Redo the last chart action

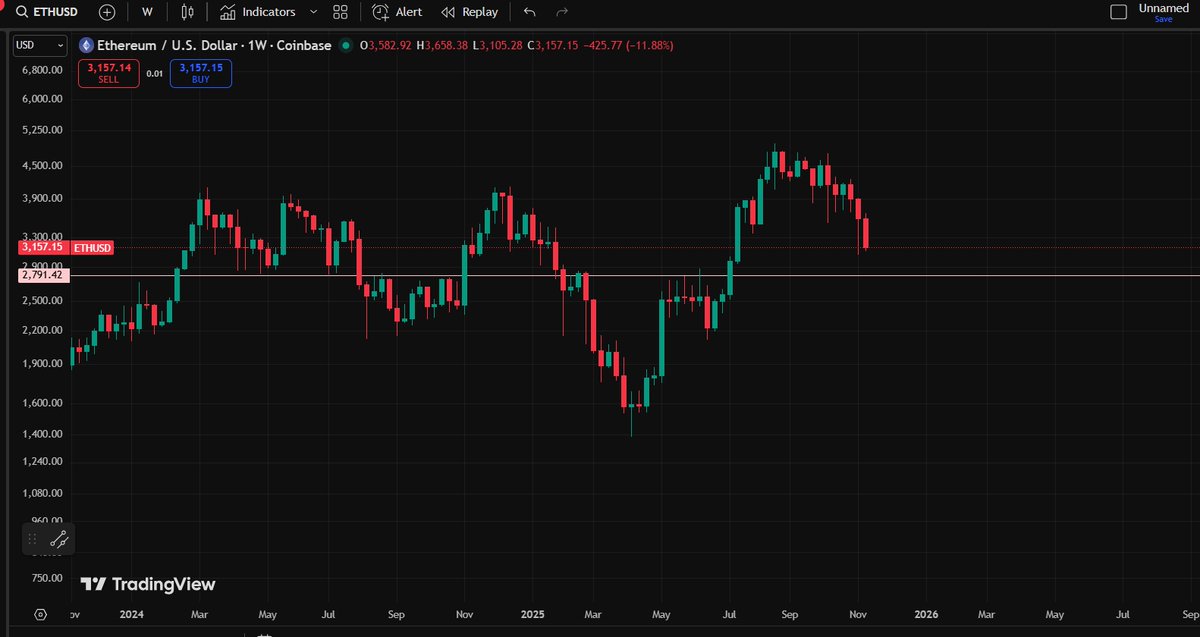(562, 12)
